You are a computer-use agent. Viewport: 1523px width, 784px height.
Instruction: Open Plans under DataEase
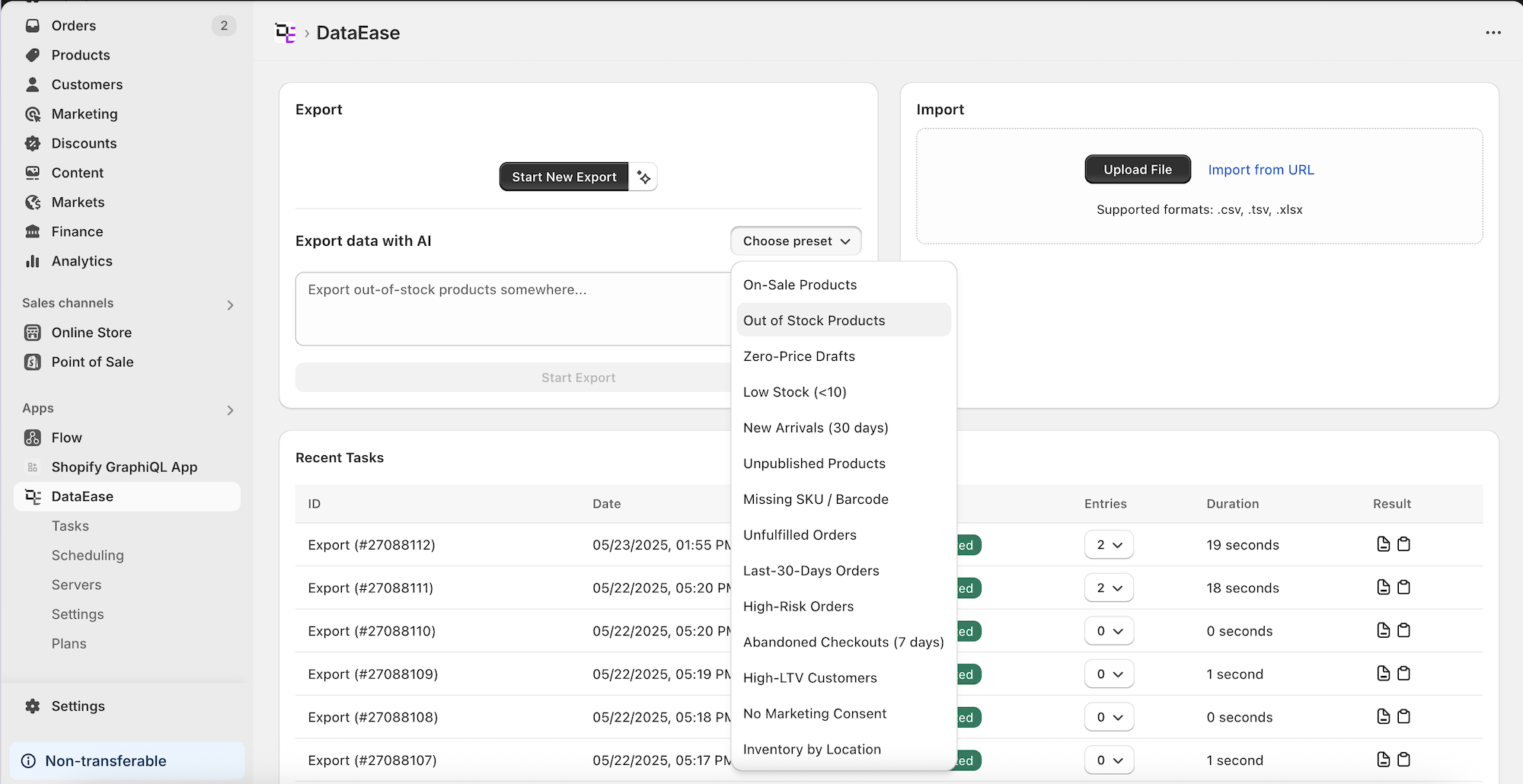click(x=69, y=644)
